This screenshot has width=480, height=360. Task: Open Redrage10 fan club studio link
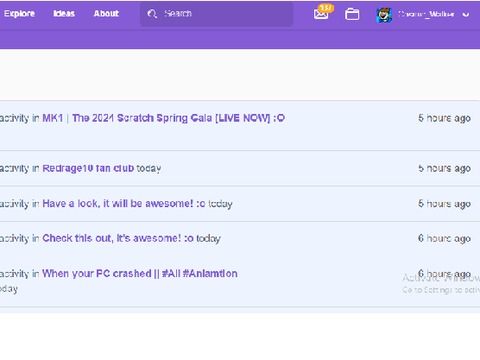click(88, 168)
